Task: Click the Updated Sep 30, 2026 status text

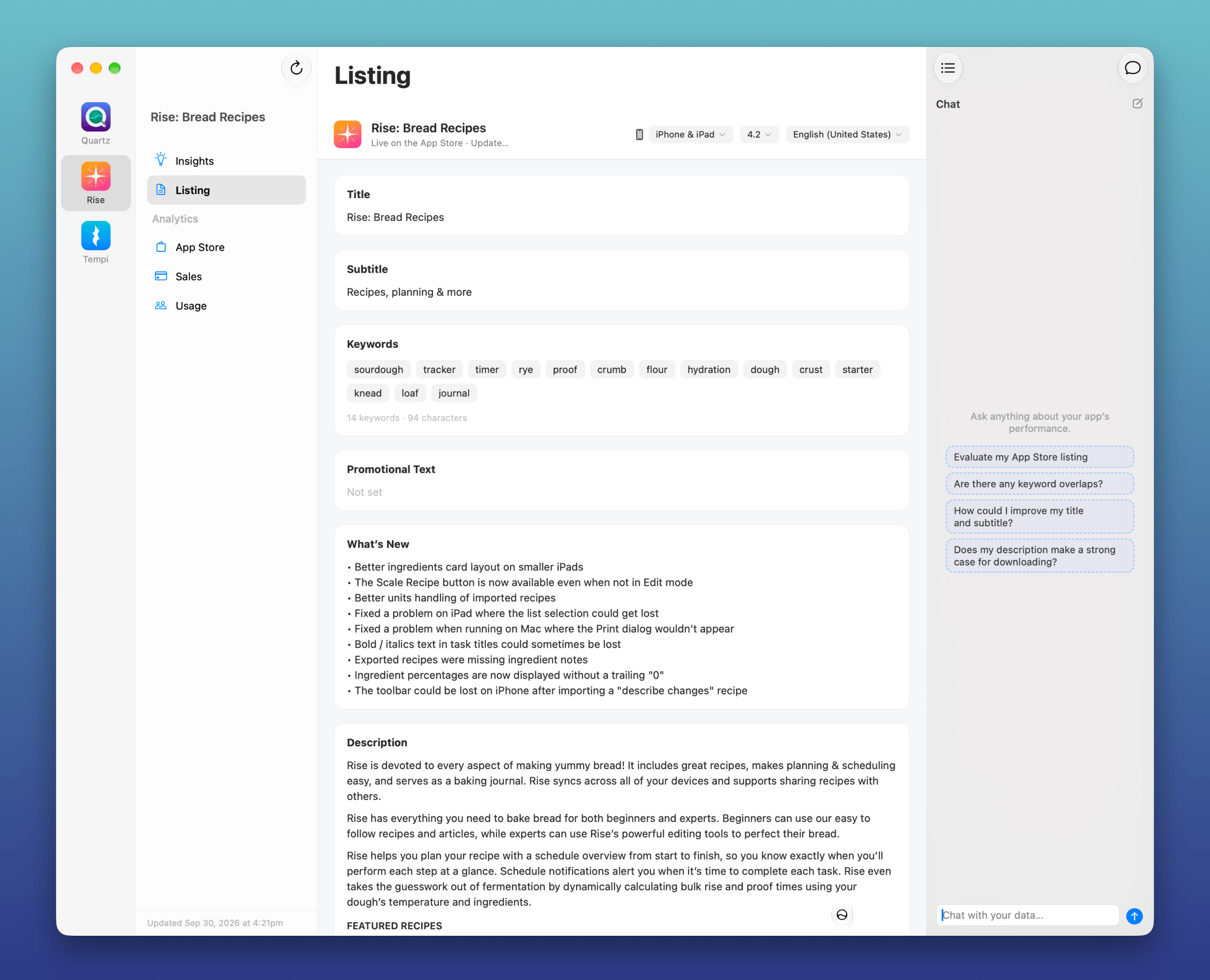Action: [215, 923]
